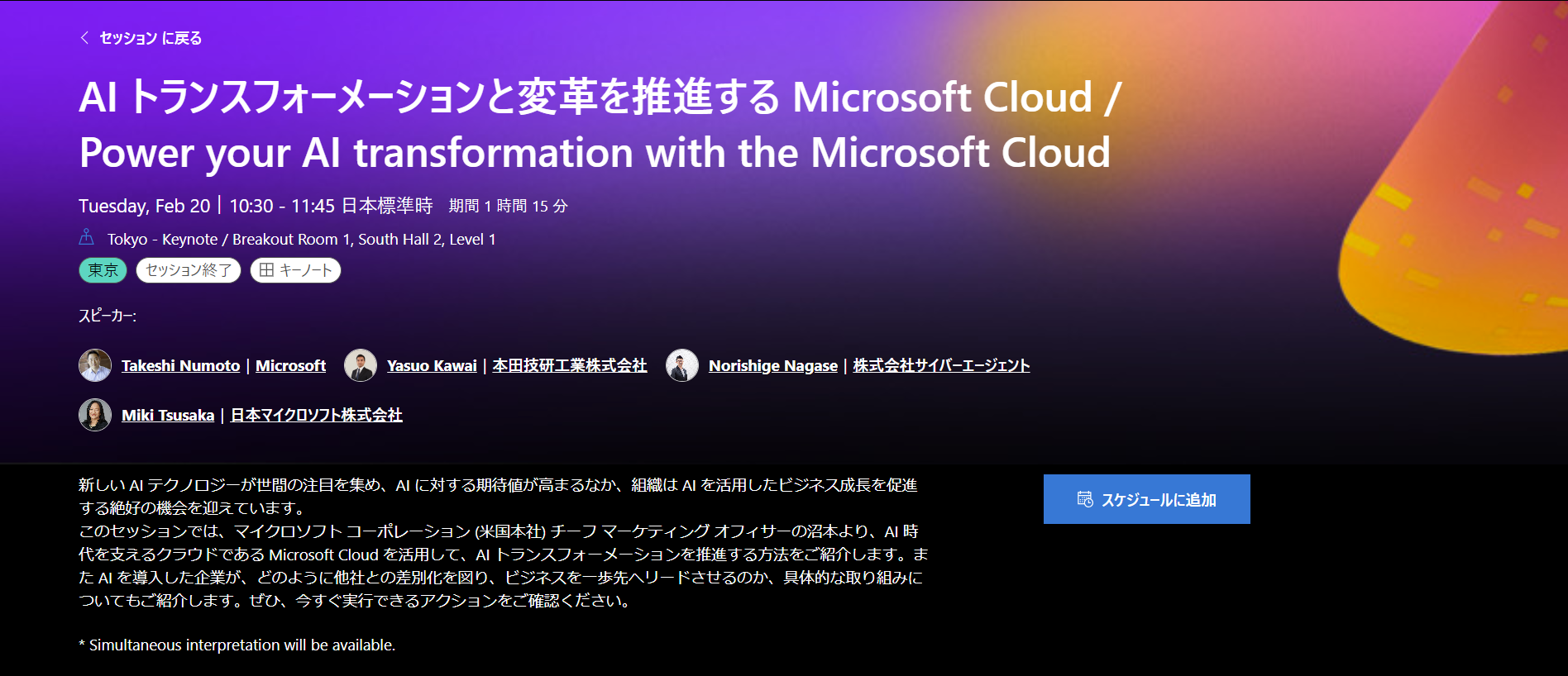The image size is (1568, 676).
Task: Select the セッション終了 status pill
Action: 188,270
